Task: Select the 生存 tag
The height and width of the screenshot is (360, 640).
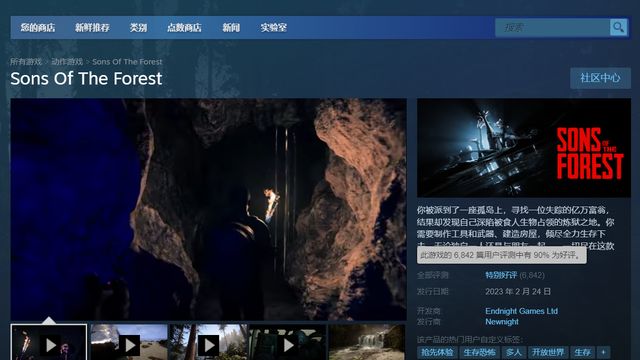Action: click(582, 352)
